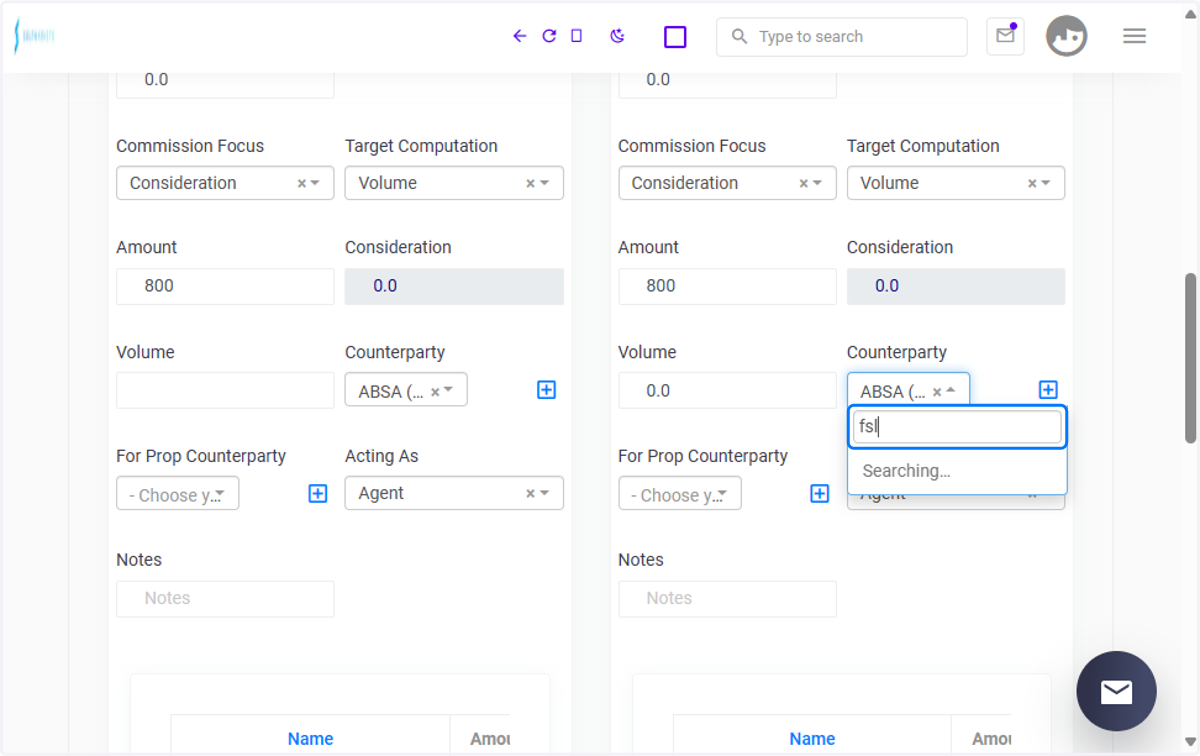Sort by Name column in left table
Viewport: 1200px width, 756px height.
[x=310, y=739]
